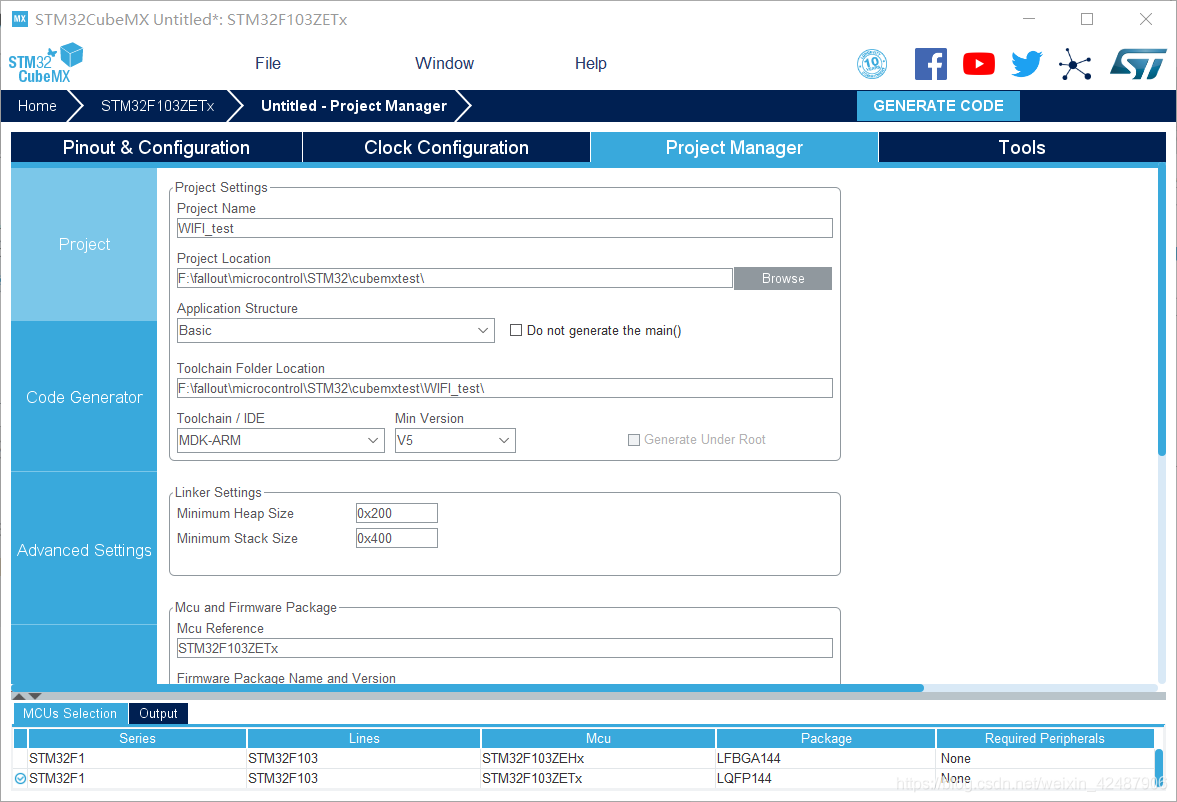This screenshot has height=802, width=1177.
Task: Minimize the STM32CubeMX window
Action: point(1029,19)
